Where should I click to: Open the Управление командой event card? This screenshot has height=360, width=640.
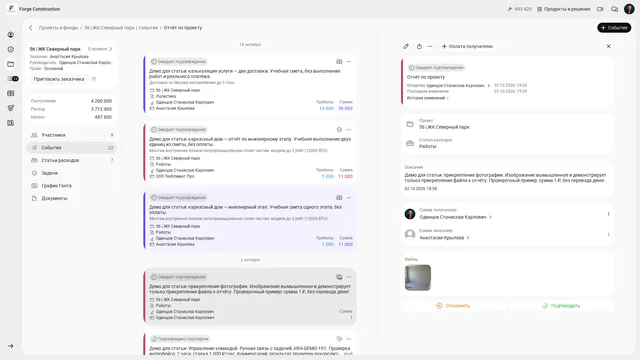(250, 344)
